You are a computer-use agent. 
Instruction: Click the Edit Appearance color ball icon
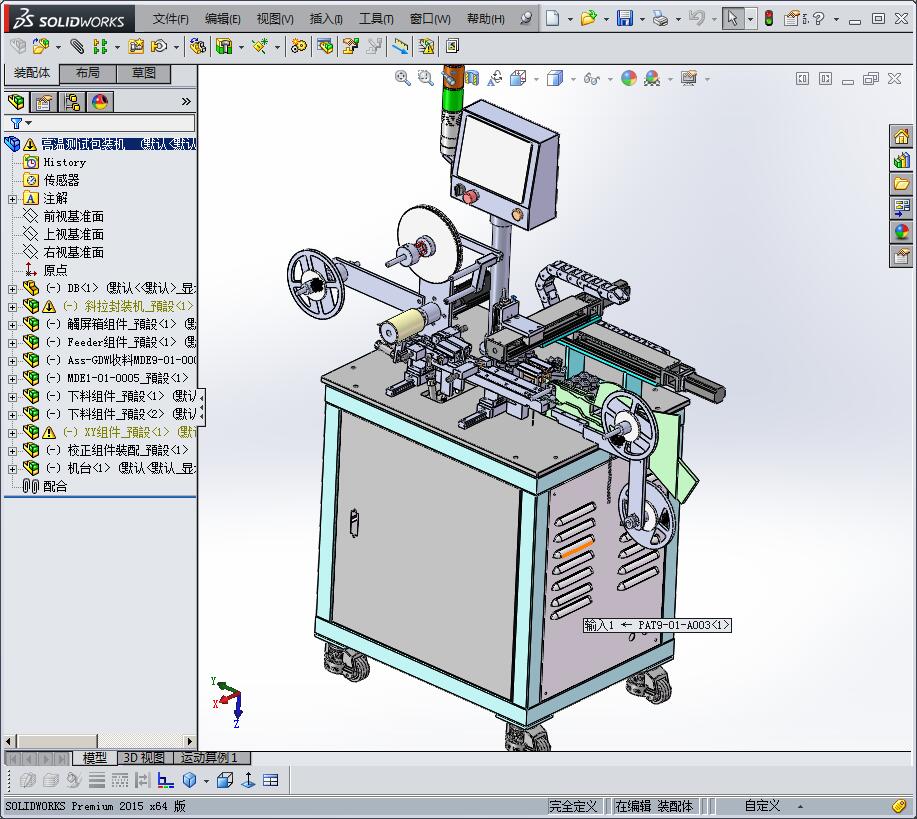tap(629, 78)
